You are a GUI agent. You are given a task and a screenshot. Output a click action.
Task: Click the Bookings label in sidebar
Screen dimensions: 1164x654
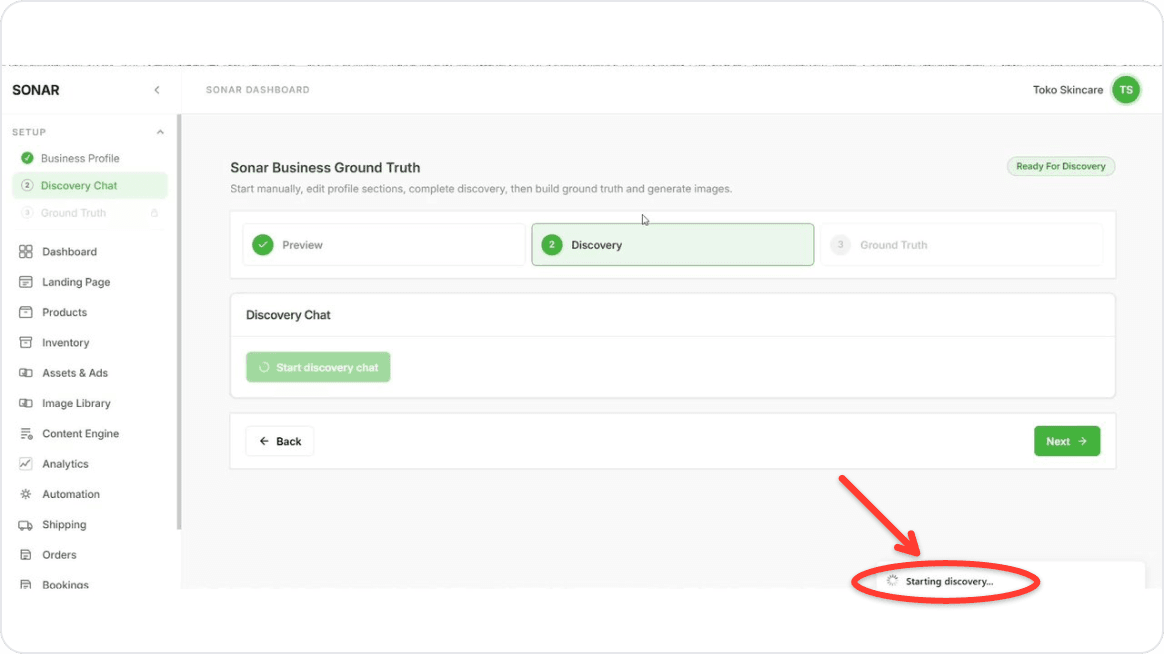(65, 585)
